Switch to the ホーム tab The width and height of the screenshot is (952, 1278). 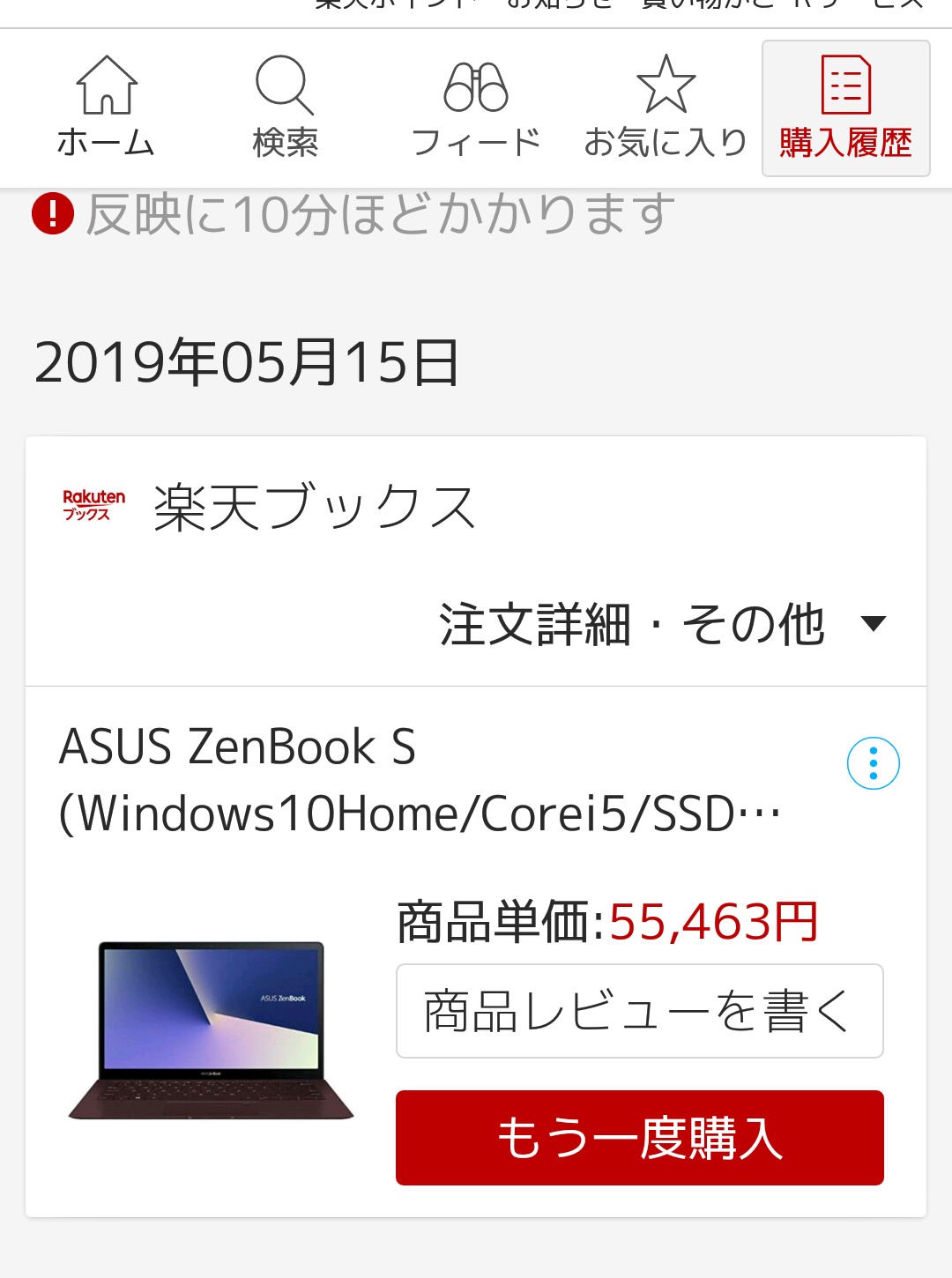(106, 142)
